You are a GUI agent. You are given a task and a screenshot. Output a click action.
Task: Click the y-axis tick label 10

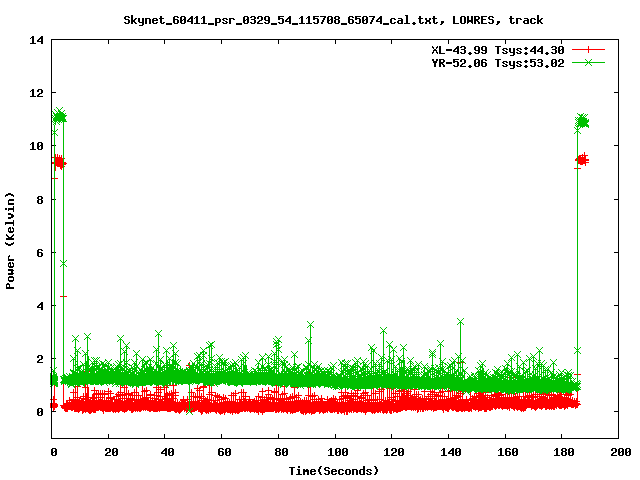point(36,146)
